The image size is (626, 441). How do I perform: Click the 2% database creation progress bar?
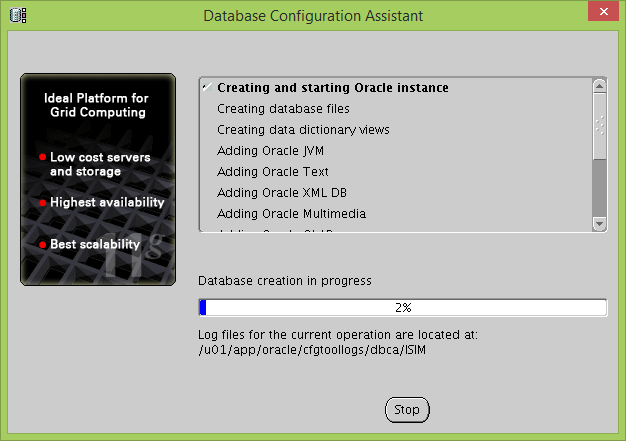[x=402, y=307]
